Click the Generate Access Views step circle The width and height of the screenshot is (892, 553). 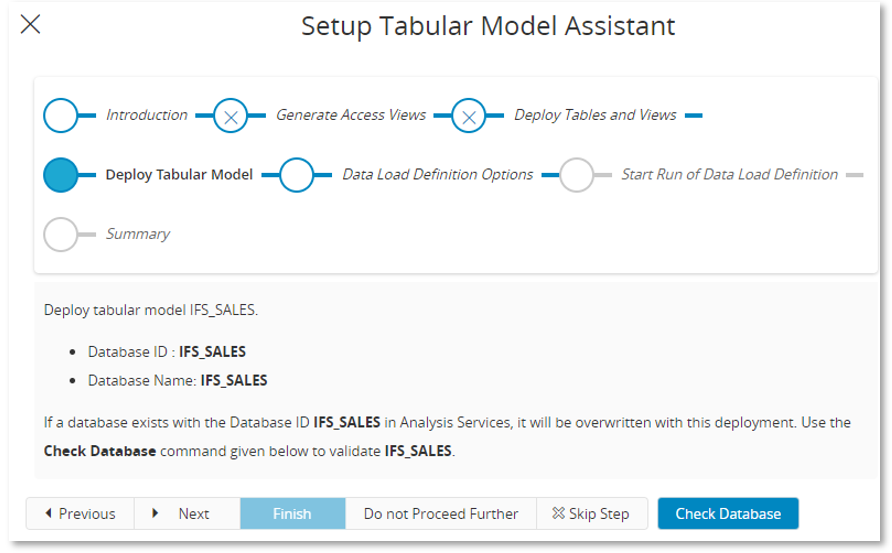click(x=231, y=116)
